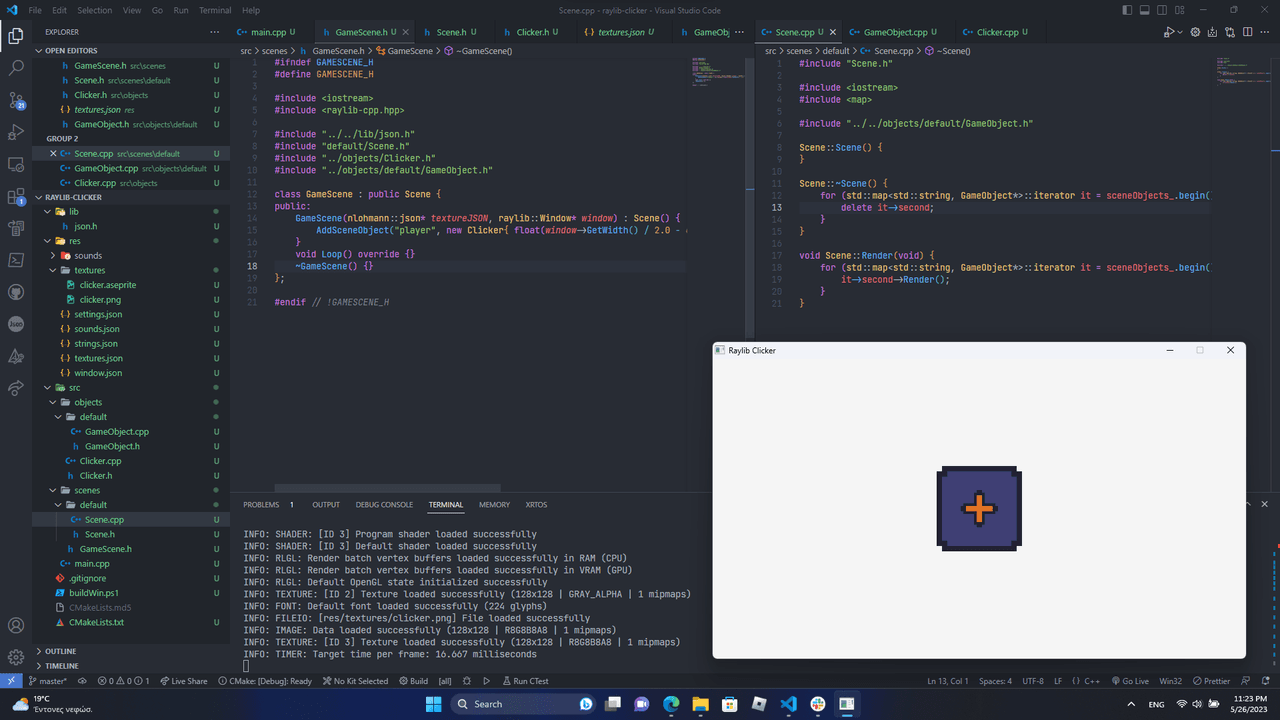
Task: Open the run-button dropdown arrow in editor toolbar
Action: pos(1180,32)
